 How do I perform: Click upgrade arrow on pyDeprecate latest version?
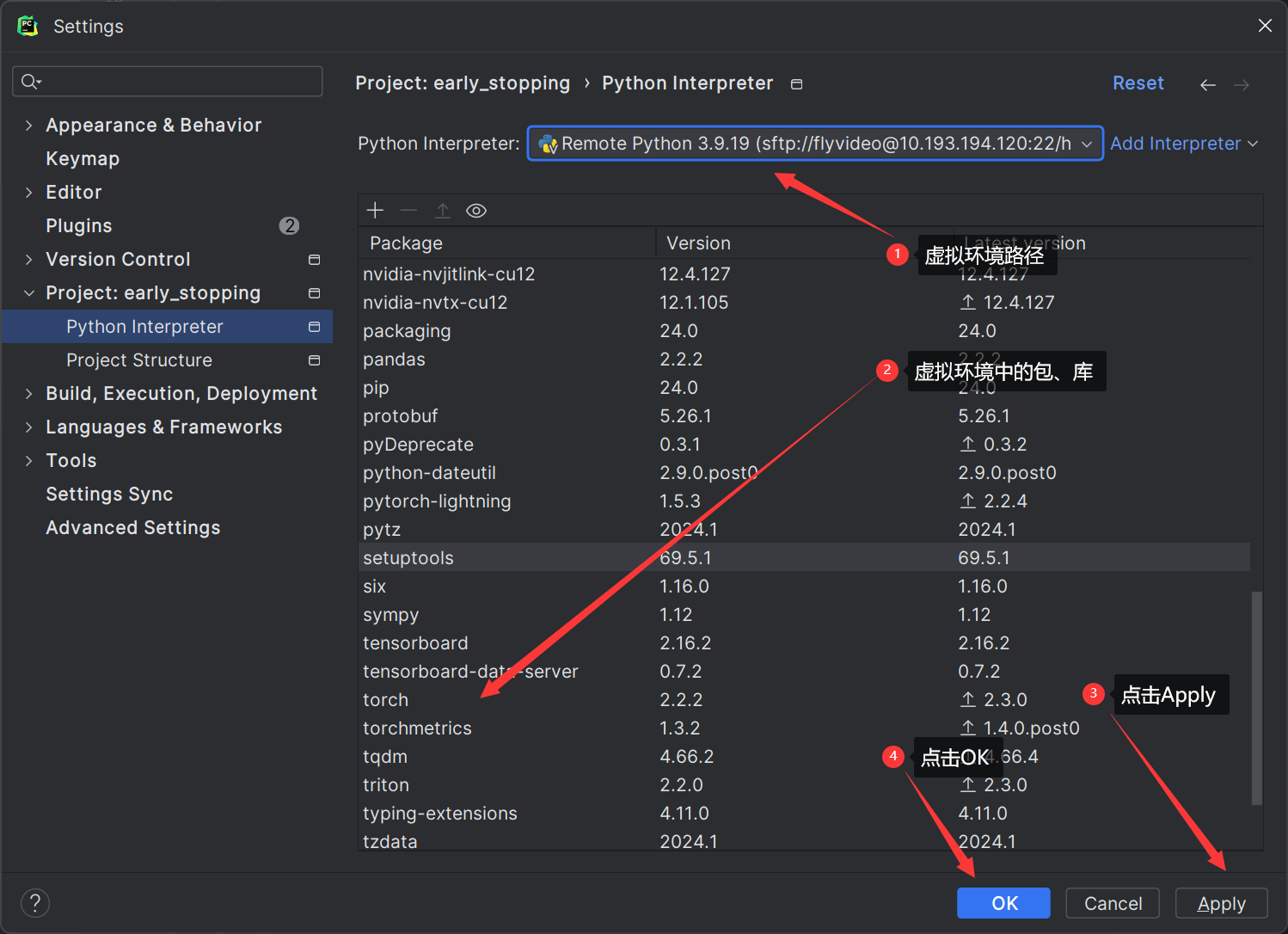pyautogui.click(x=968, y=444)
